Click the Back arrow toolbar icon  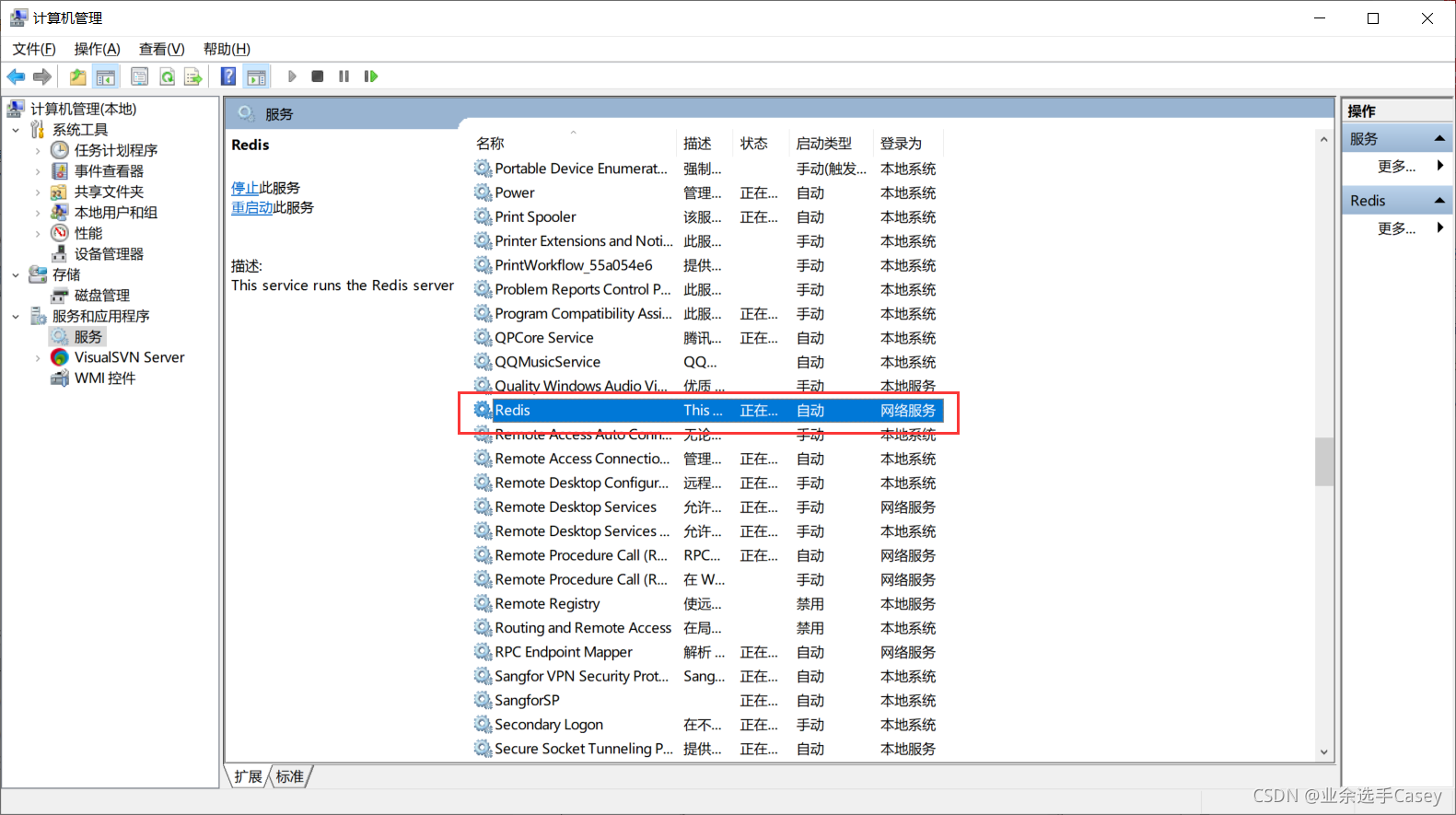(x=16, y=76)
